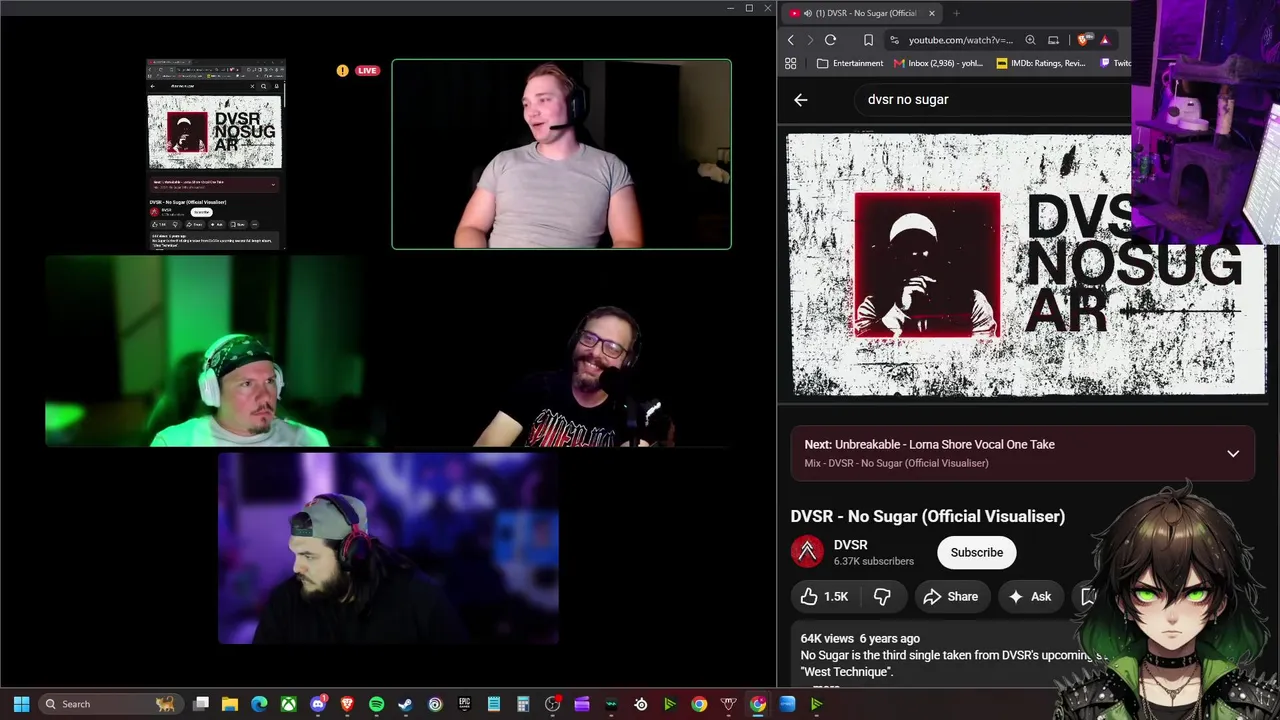Screen dimensions: 1280x720
Task: Mute the tab via its speaker icon
Action: [807, 13]
